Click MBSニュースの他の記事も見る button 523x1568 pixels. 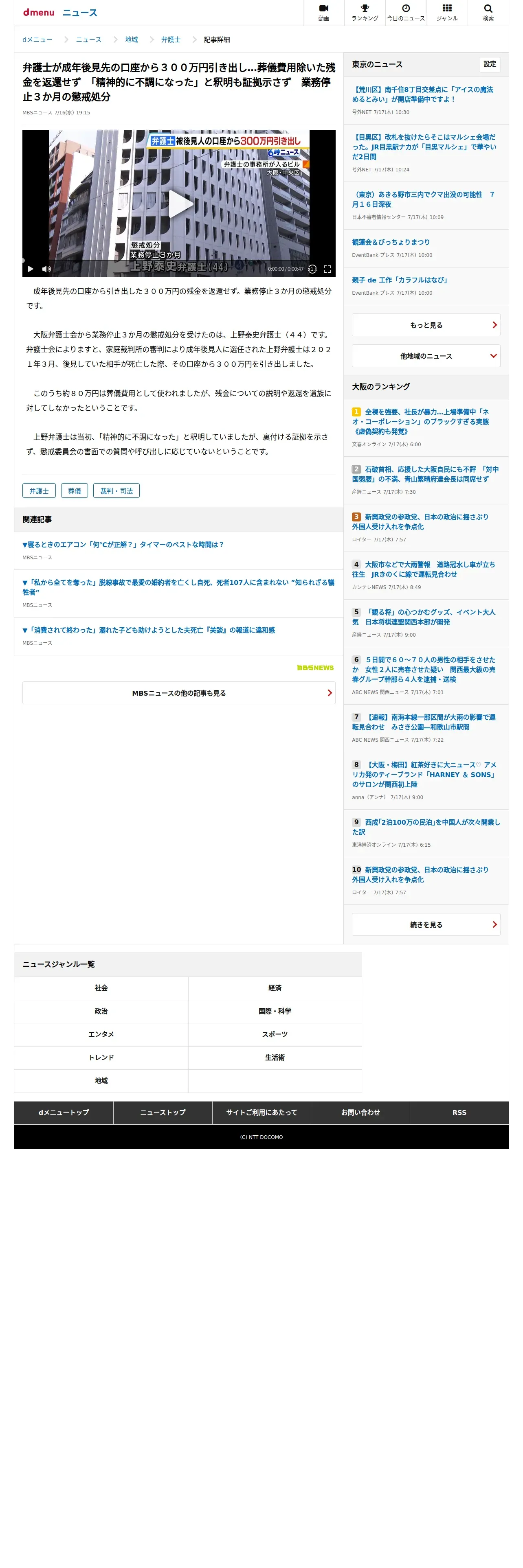179,693
